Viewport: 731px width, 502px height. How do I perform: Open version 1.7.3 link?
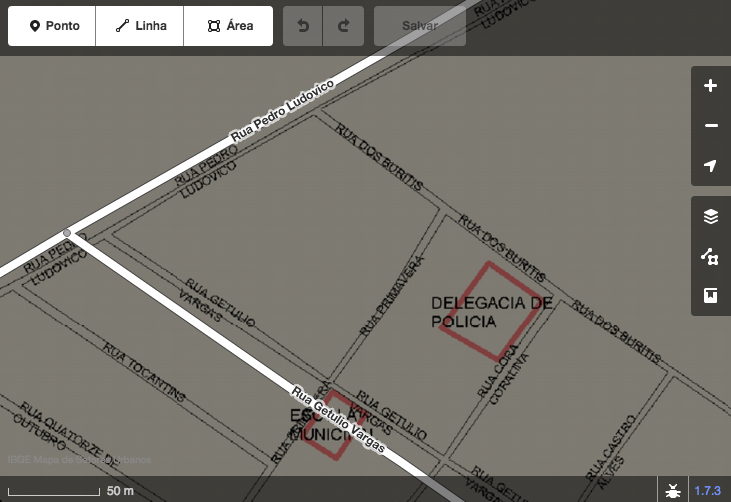click(x=708, y=490)
